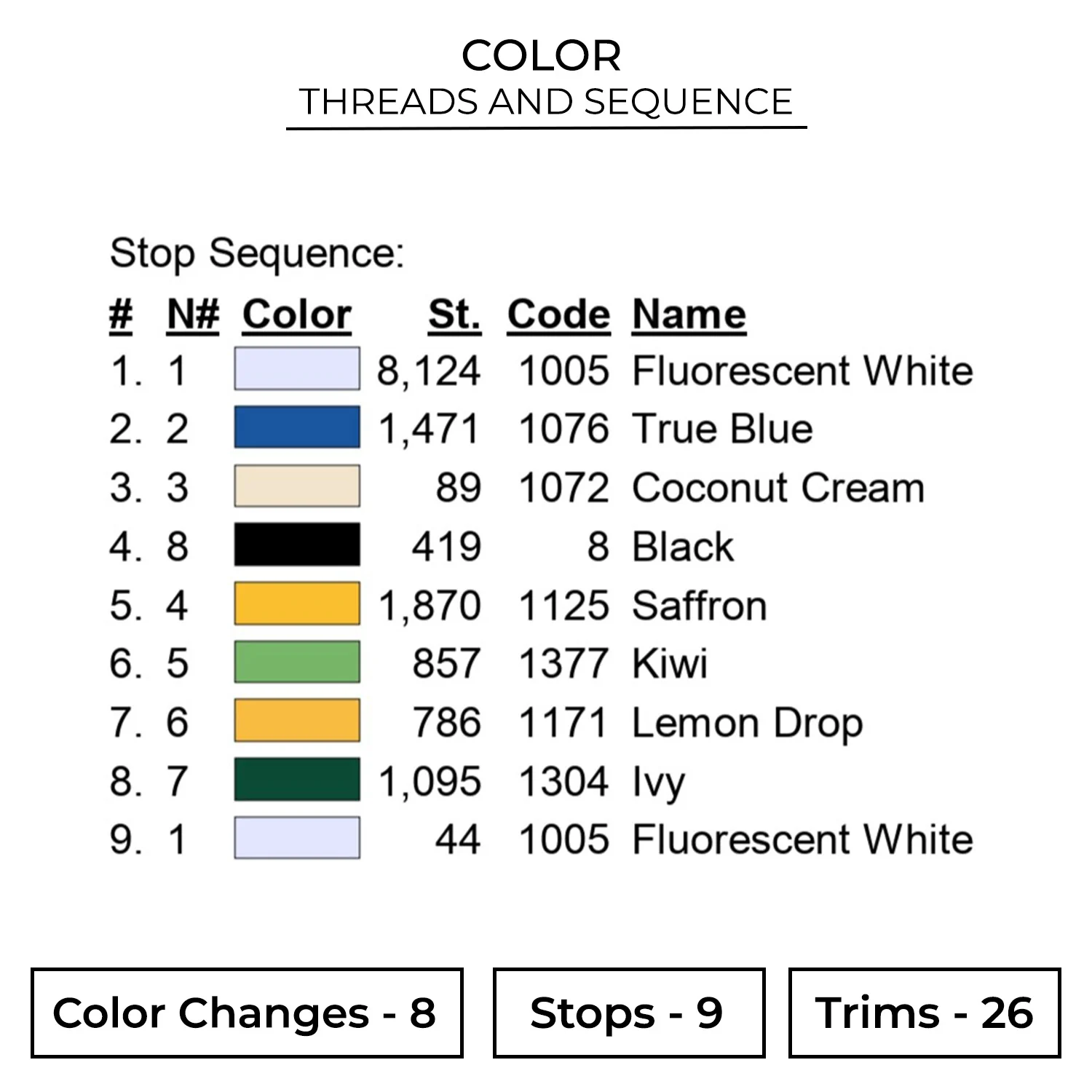Click the St. column header
This screenshot has height=1092, width=1092.
454,314
